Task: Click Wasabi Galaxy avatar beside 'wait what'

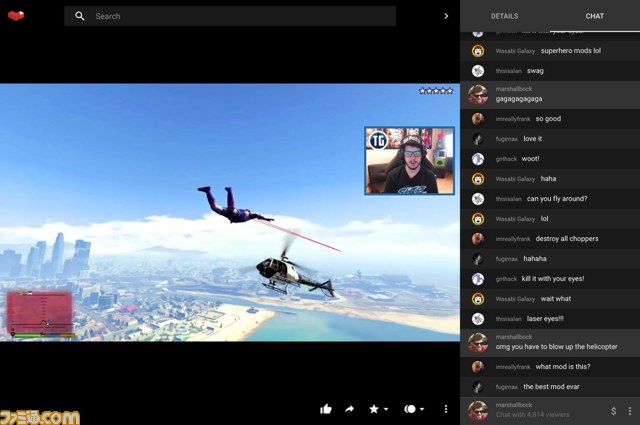Action: pos(478,299)
